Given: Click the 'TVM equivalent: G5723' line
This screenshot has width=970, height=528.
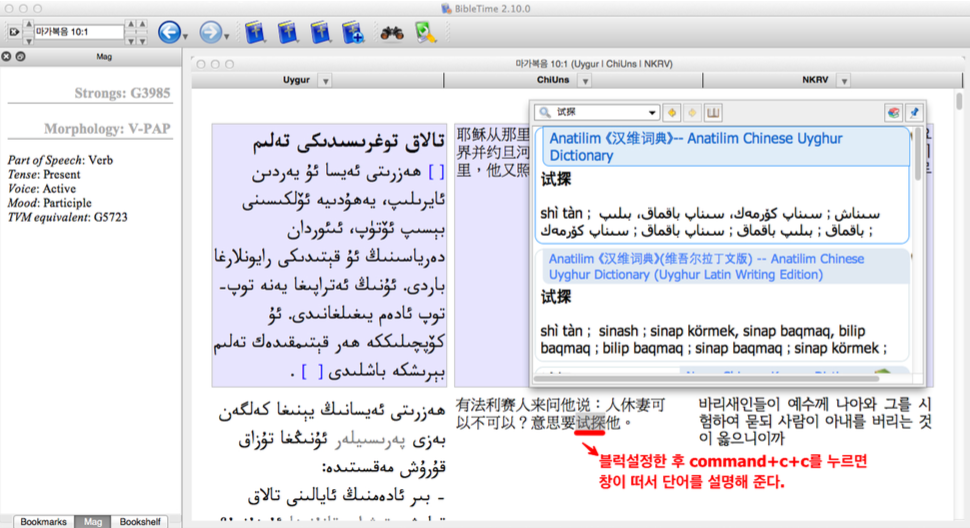Looking at the screenshot, I should pos(67,217).
